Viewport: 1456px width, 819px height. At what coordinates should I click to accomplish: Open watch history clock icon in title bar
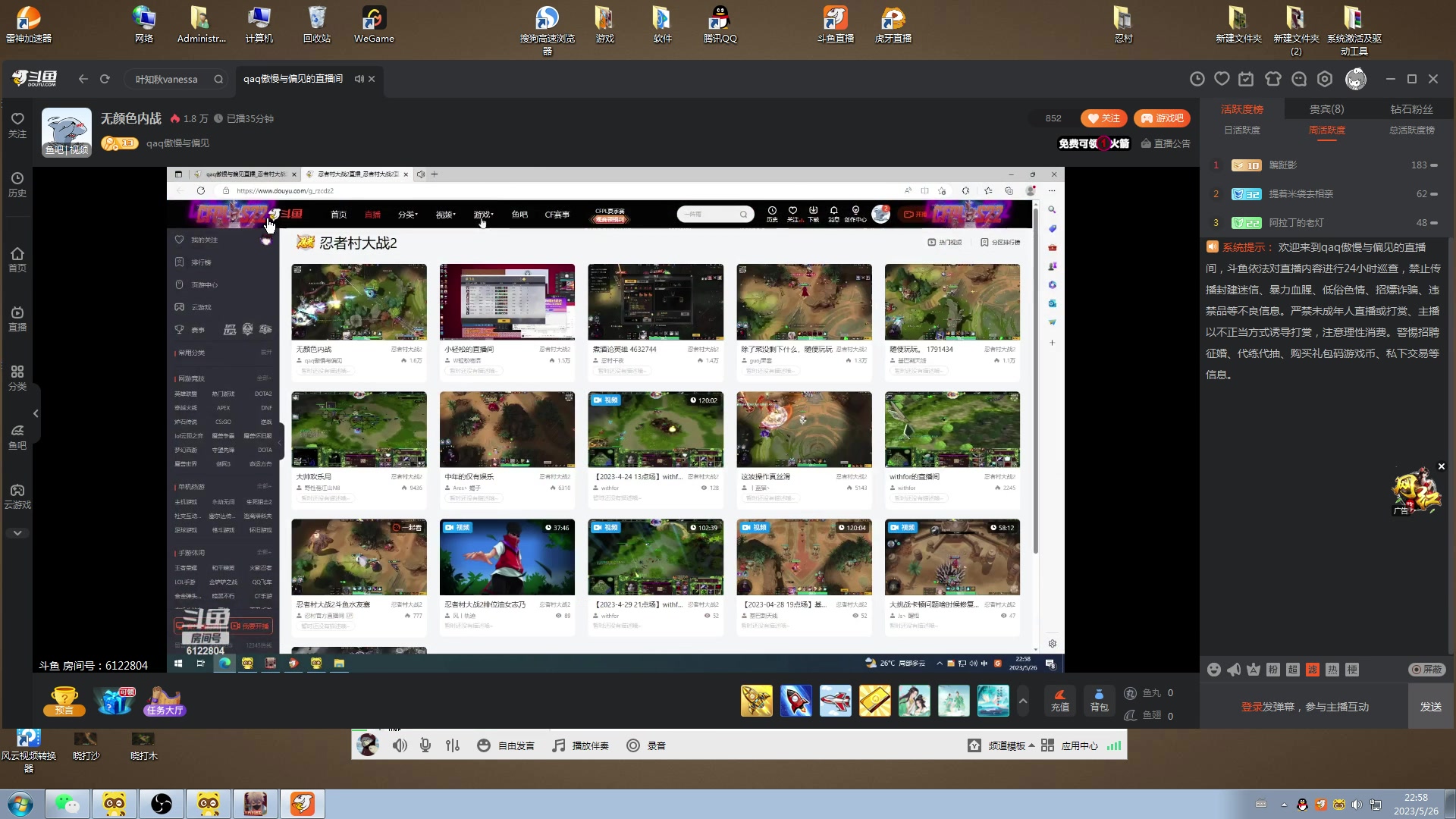1197,79
